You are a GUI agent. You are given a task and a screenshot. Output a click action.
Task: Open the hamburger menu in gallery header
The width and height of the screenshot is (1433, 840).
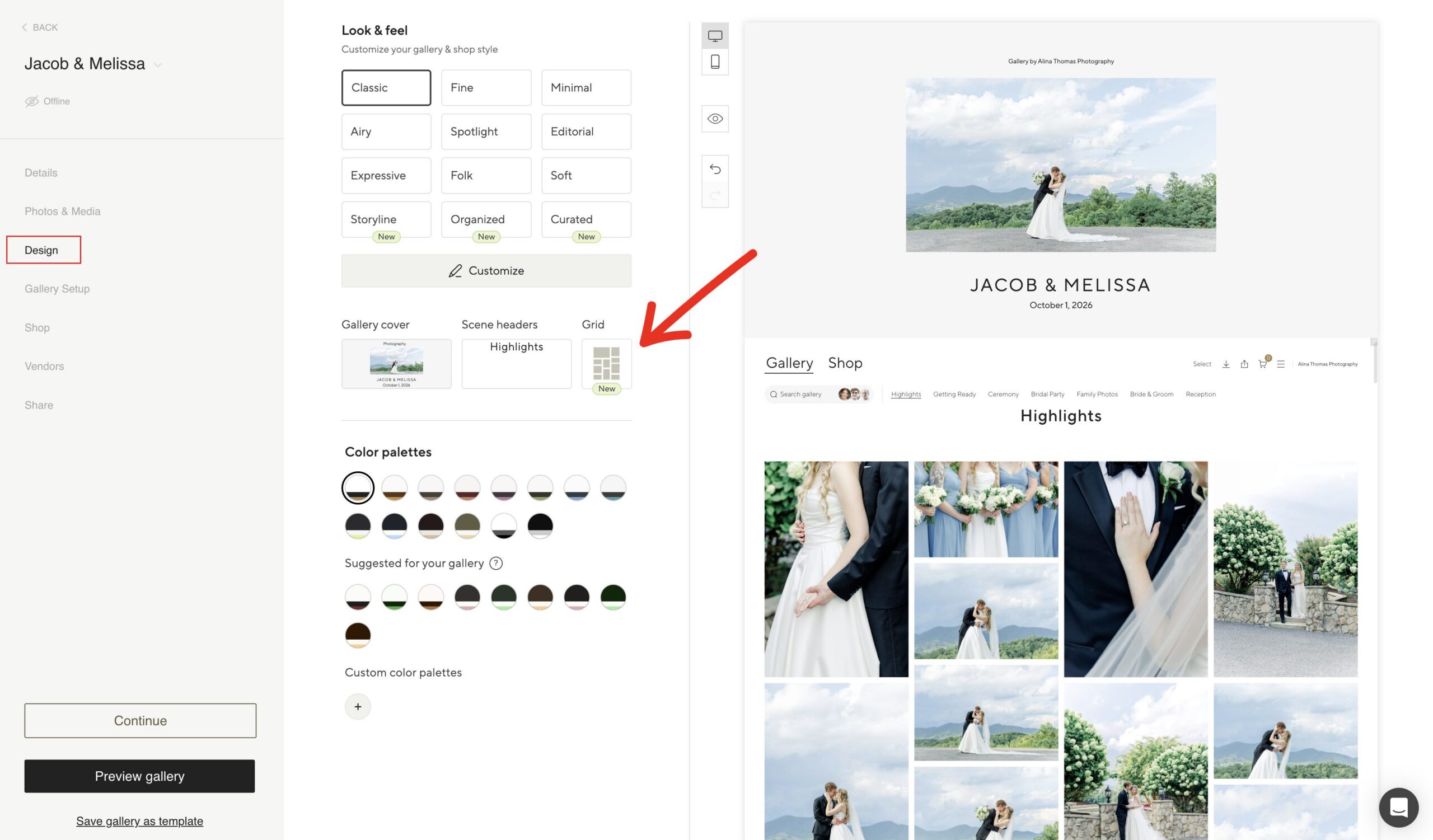point(1281,364)
